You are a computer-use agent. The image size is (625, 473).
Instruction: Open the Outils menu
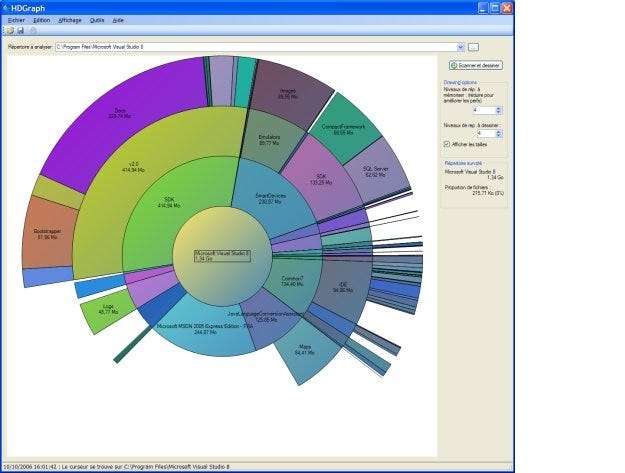[97, 19]
